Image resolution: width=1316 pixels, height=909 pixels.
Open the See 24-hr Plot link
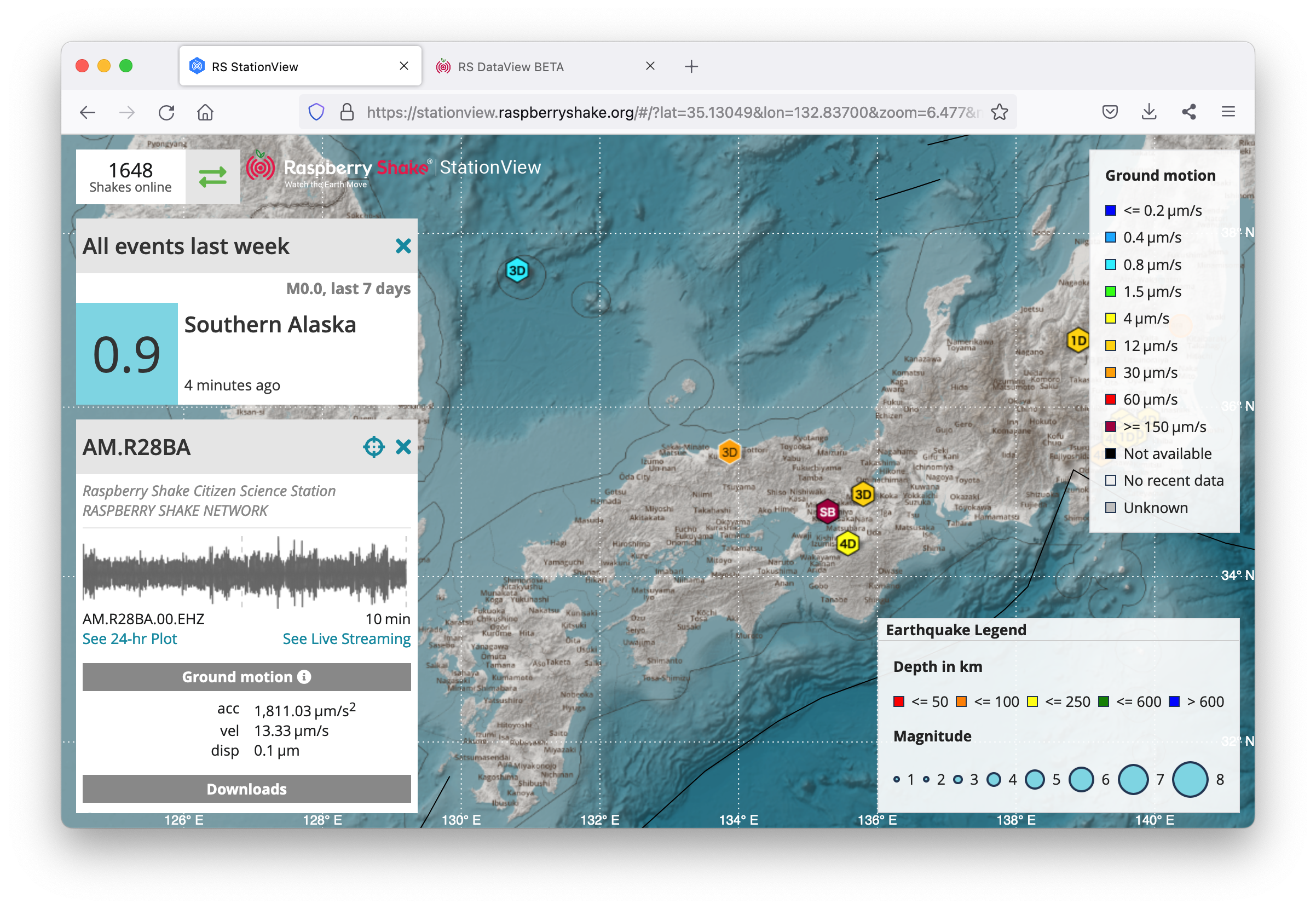pyautogui.click(x=130, y=638)
